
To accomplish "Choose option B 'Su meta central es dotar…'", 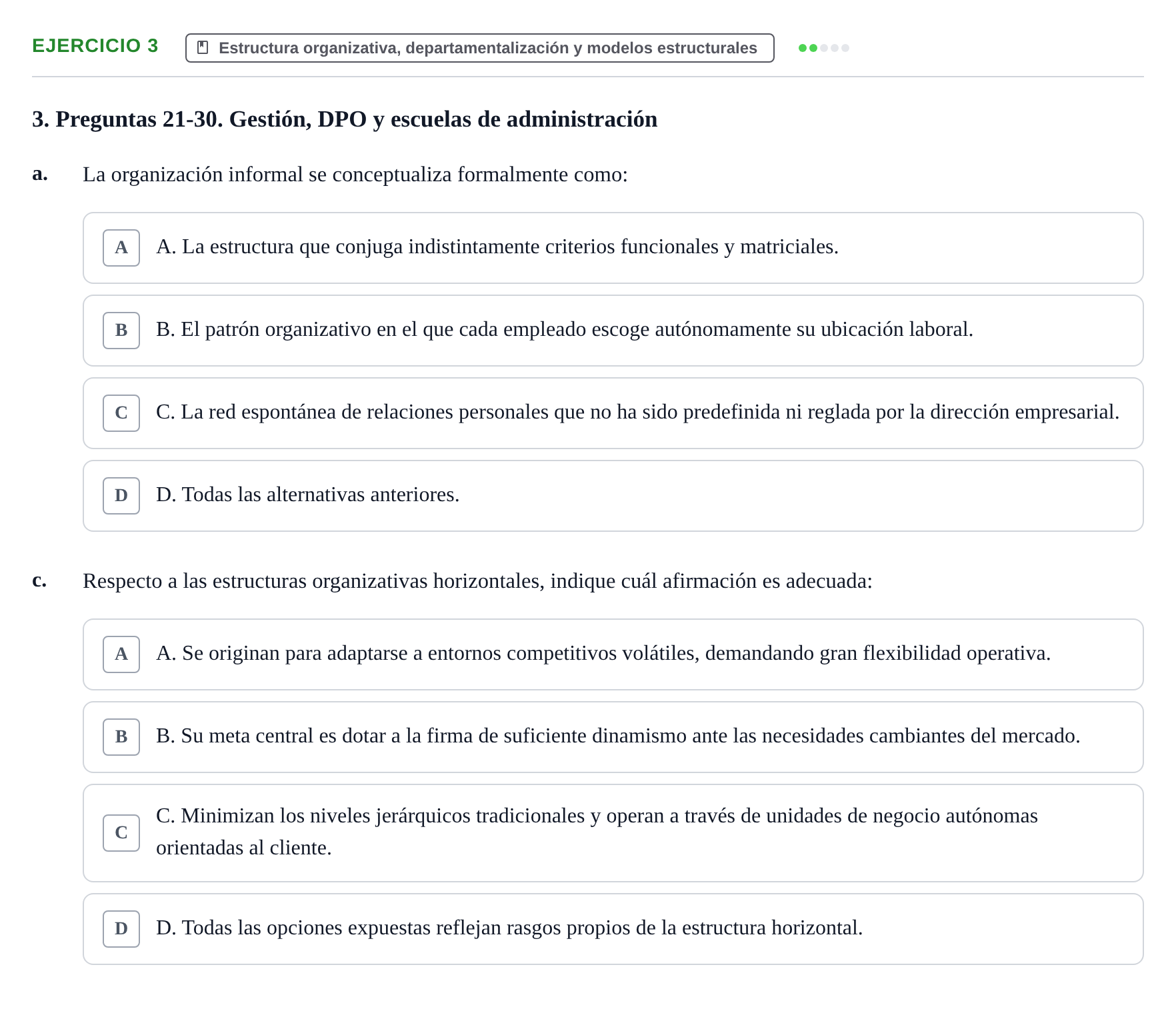I will (x=613, y=737).
